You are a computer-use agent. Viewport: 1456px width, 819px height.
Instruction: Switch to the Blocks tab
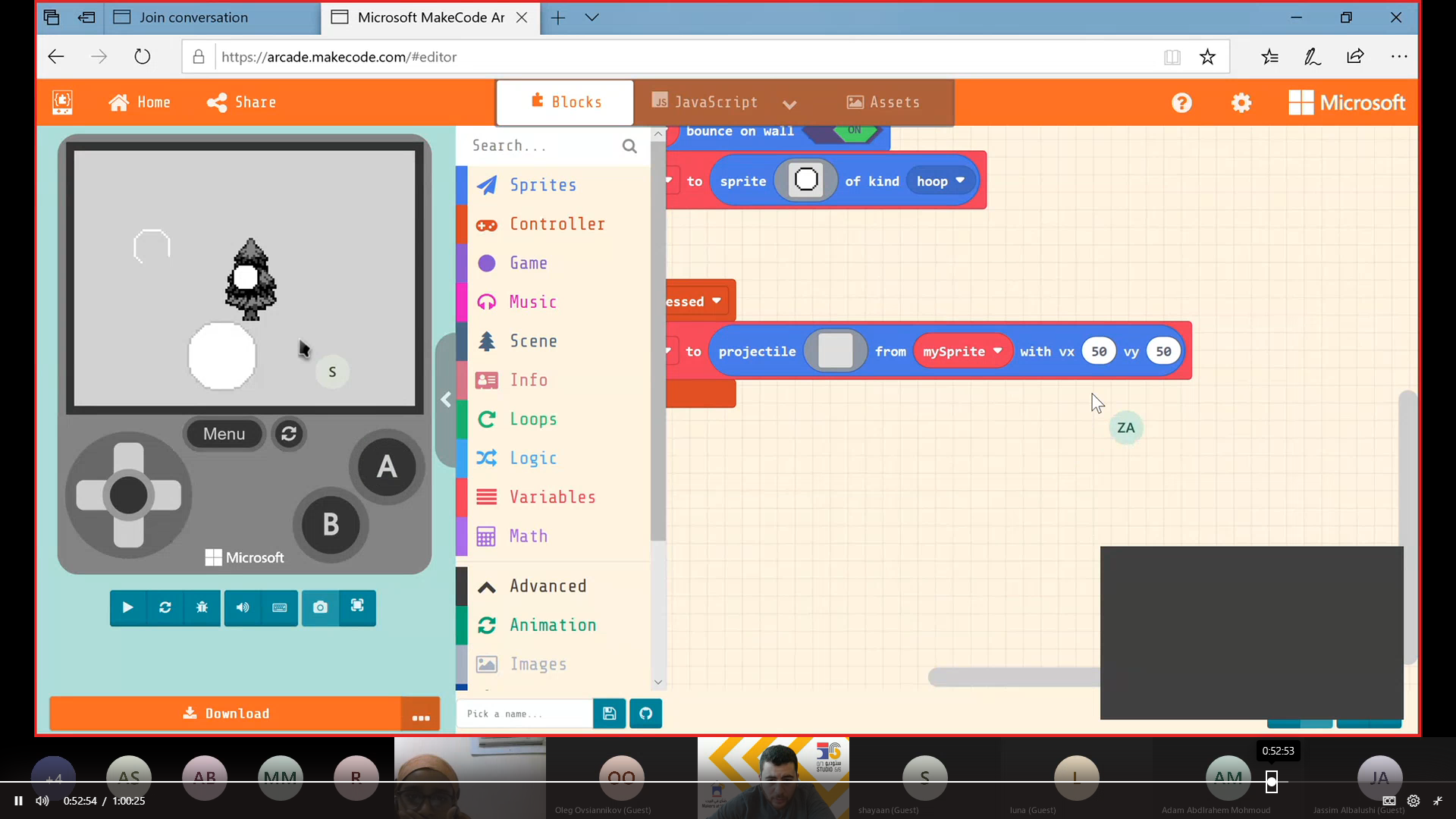tap(566, 102)
